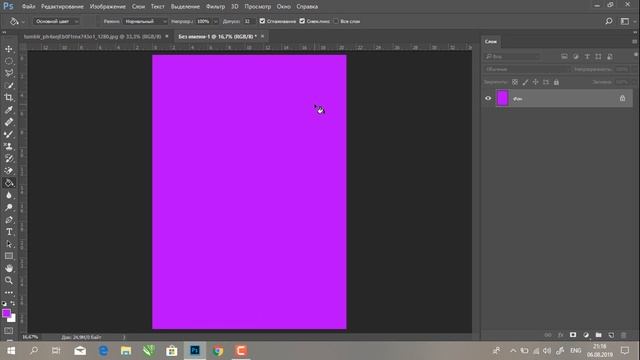
Task: Filter layers by adjustment icon
Action: (x=576, y=57)
